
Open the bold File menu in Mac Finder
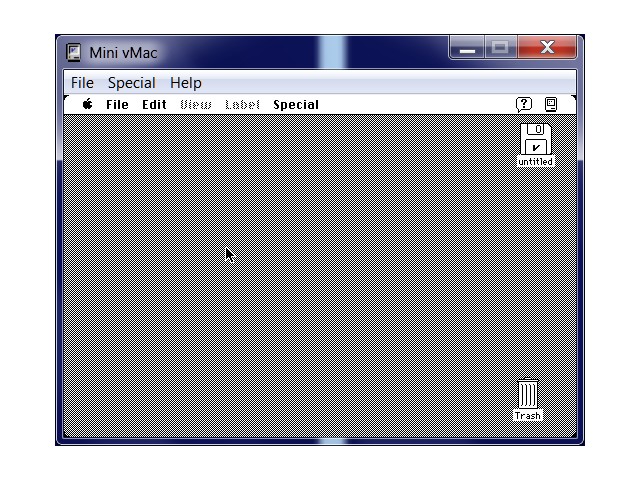click(117, 105)
